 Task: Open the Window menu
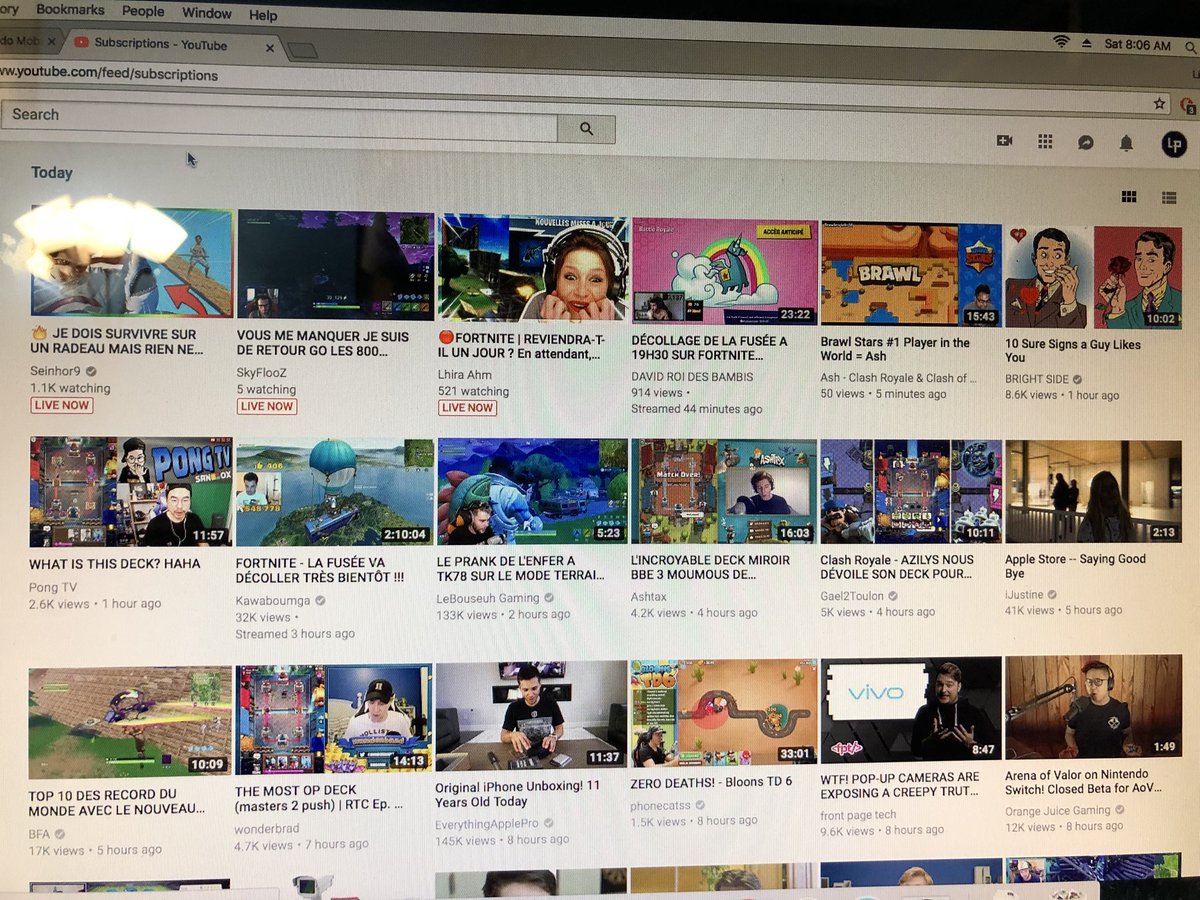click(207, 13)
